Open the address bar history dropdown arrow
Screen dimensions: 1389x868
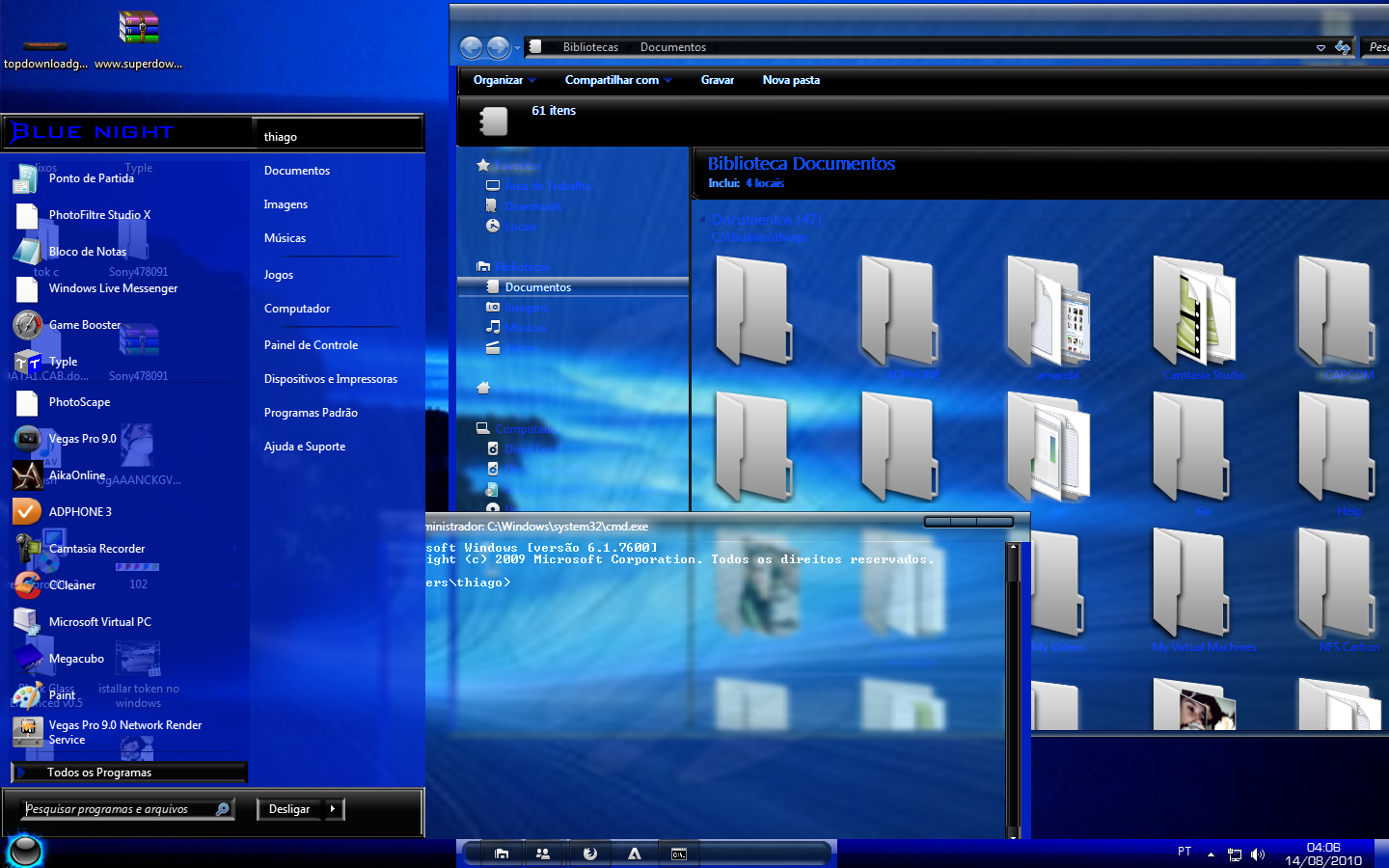(x=1321, y=46)
